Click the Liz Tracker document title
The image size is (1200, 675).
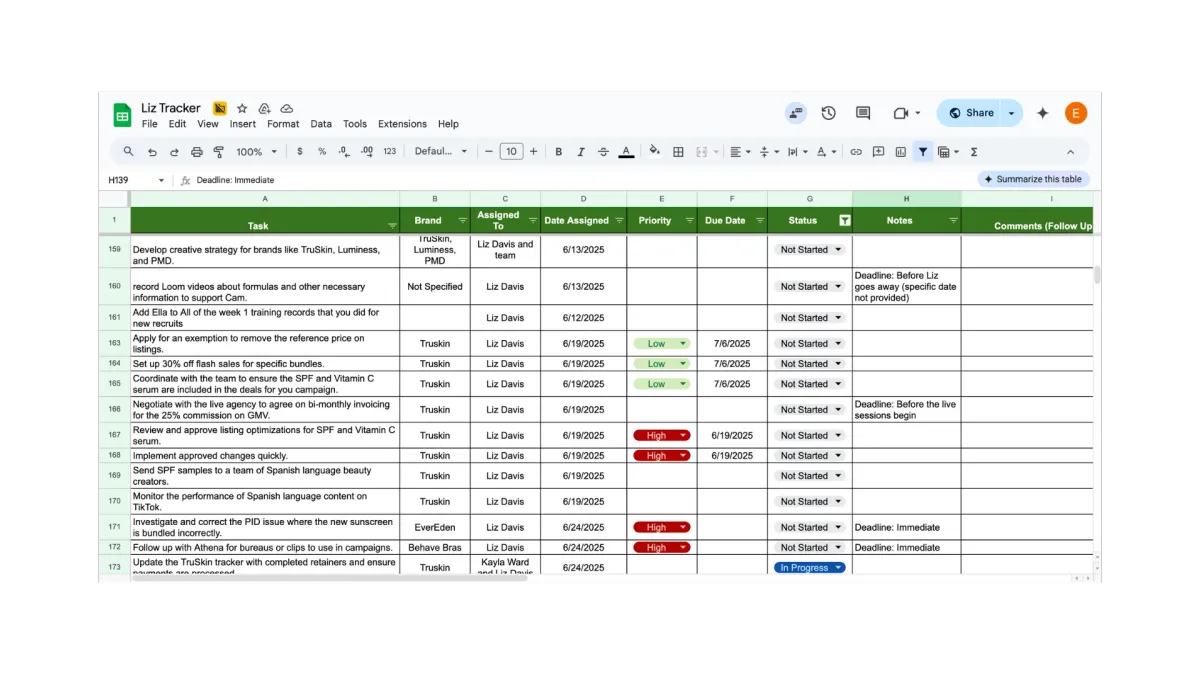coord(171,108)
